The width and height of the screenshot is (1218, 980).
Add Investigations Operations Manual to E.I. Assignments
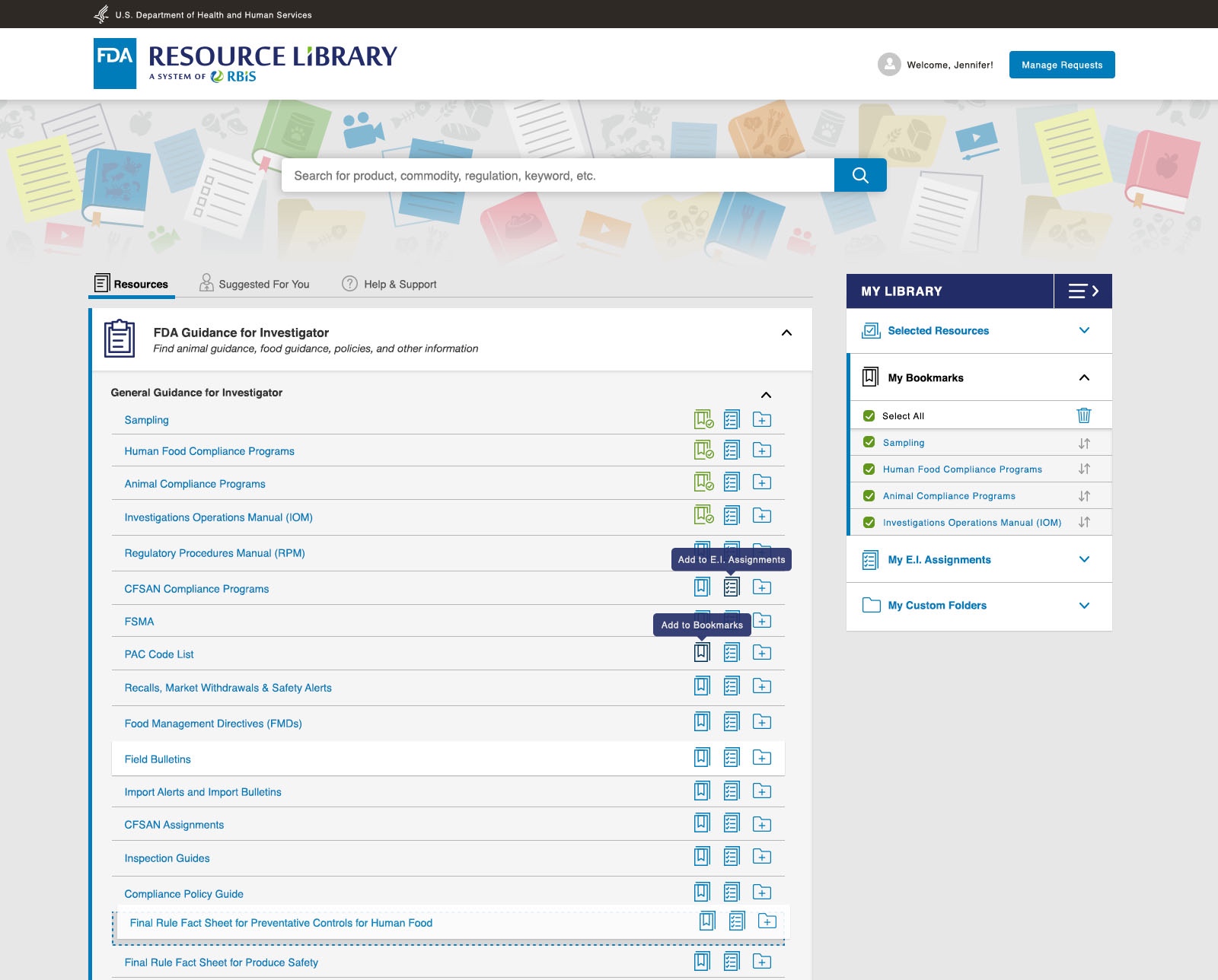click(x=732, y=515)
